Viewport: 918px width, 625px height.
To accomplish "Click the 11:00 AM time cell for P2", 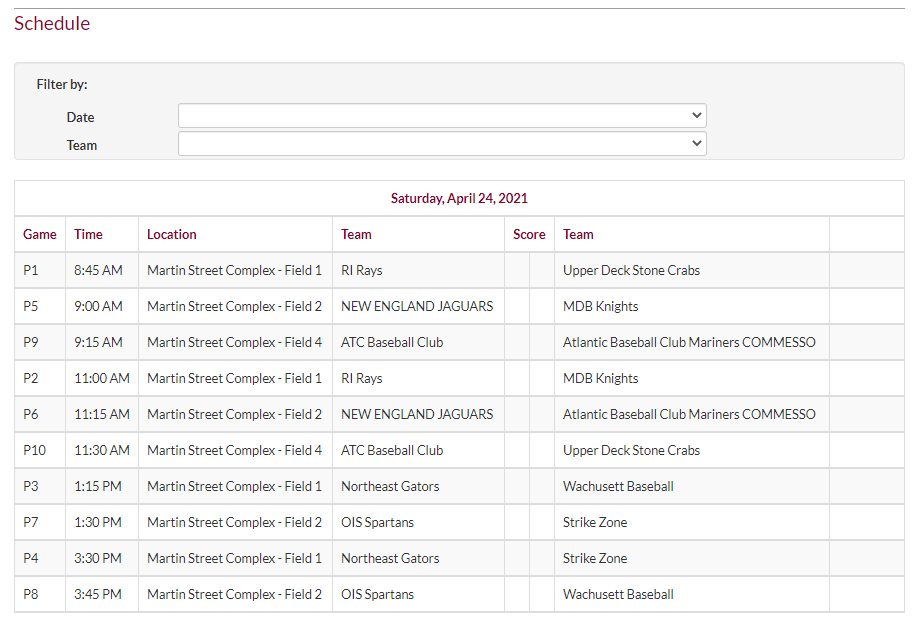I will 102,378.
